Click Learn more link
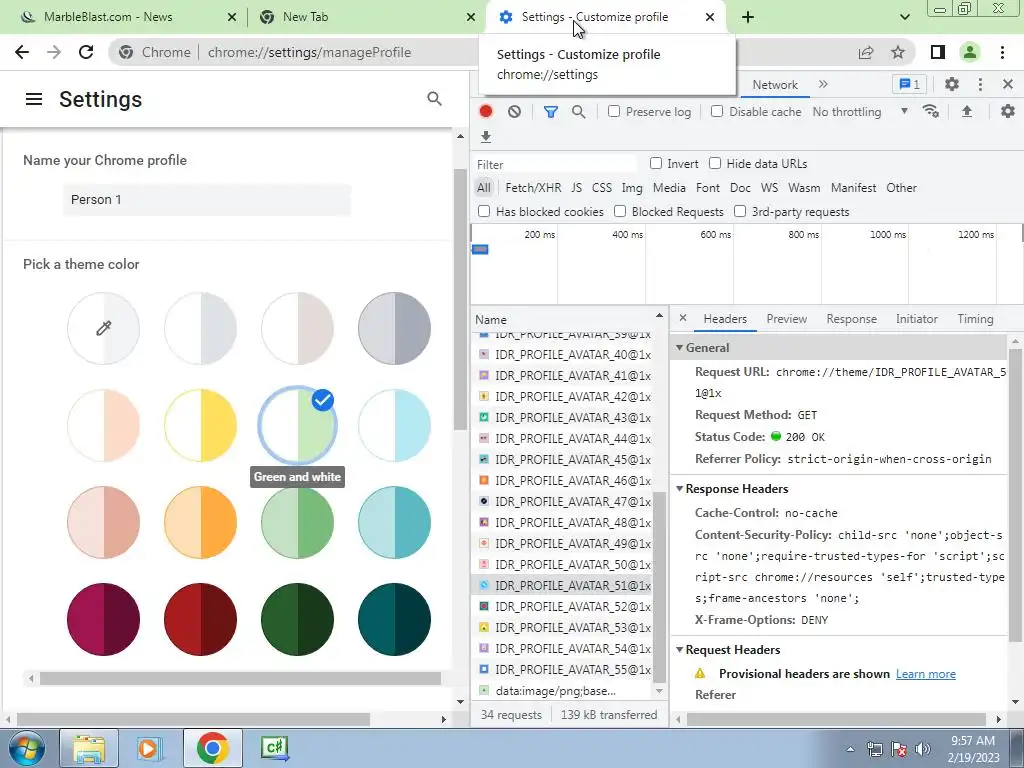The image size is (1024, 768). click(x=925, y=673)
